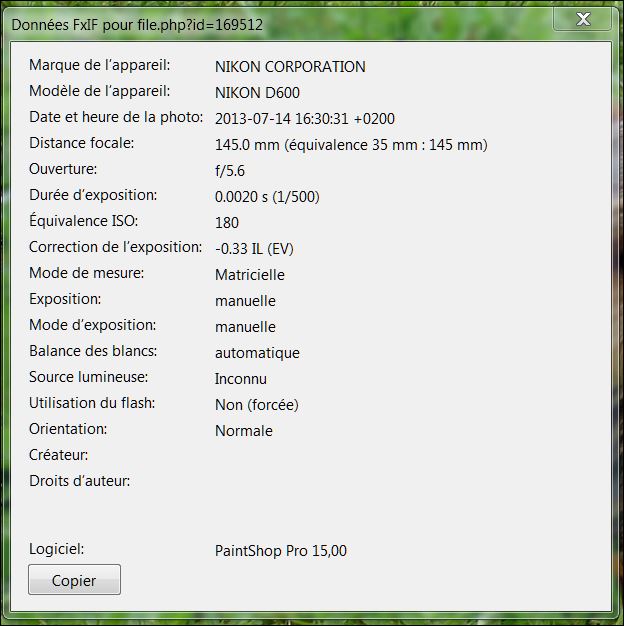
Task: Click the label 'Droits d'auteur:'
Action: pos(79,480)
